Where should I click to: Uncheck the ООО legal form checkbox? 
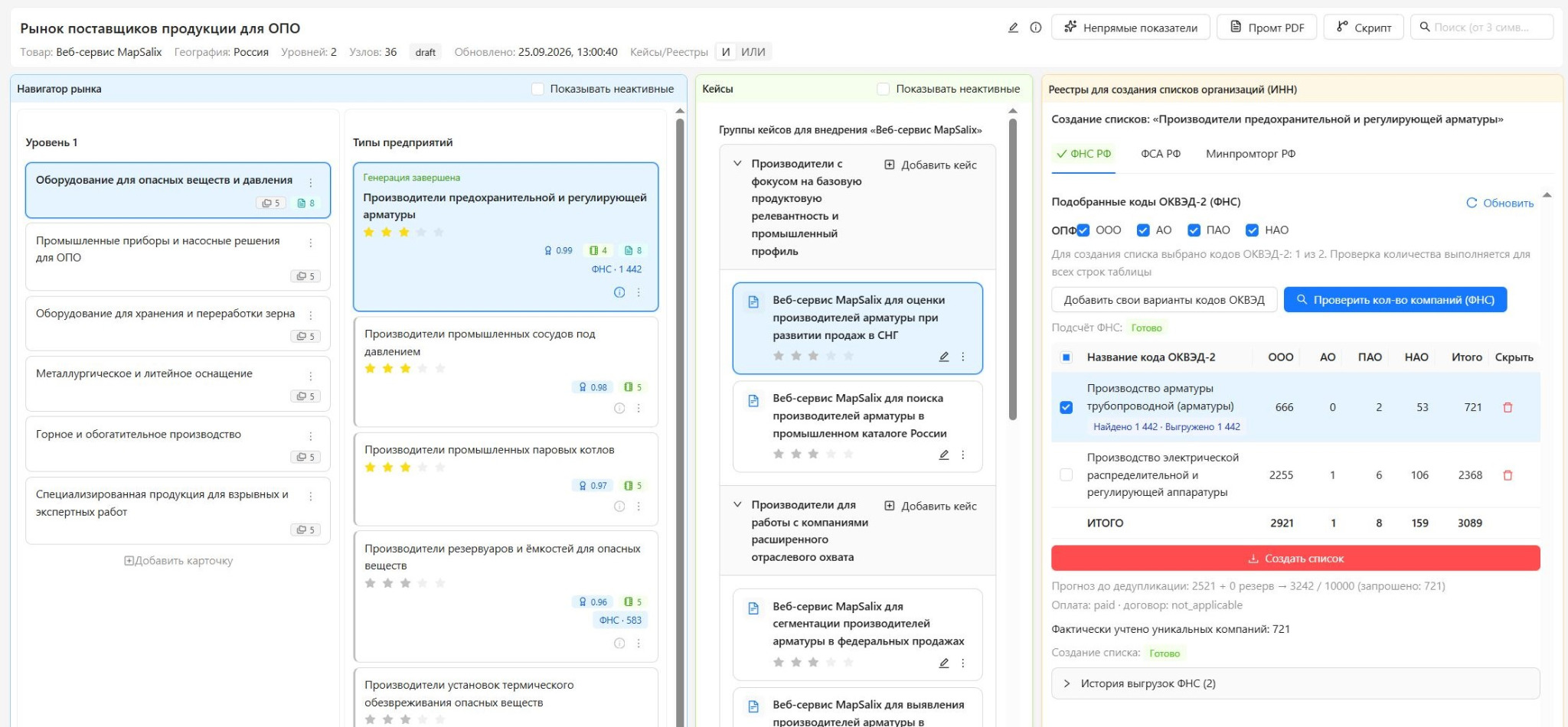pos(1083,230)
